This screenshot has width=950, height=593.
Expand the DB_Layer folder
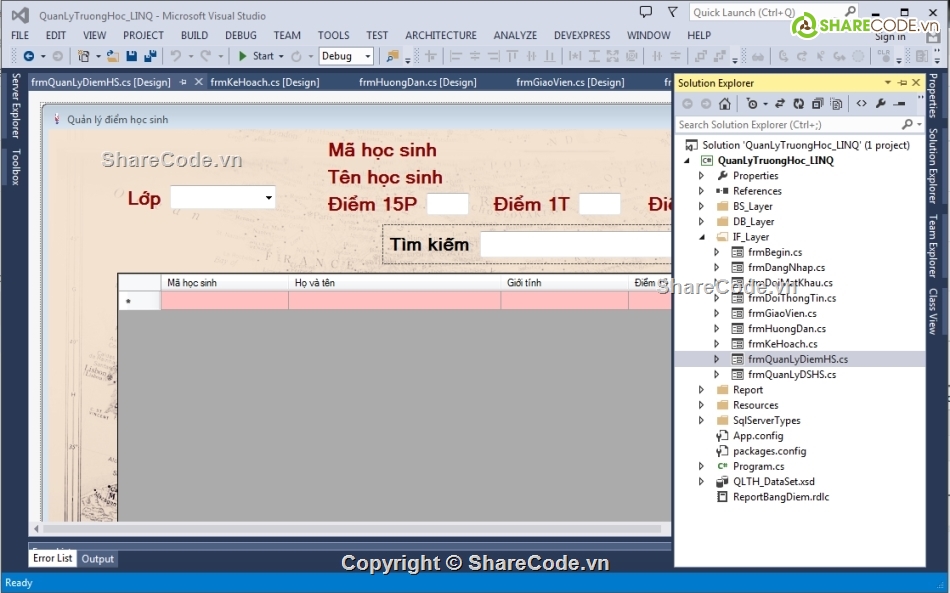coord(702,221)
